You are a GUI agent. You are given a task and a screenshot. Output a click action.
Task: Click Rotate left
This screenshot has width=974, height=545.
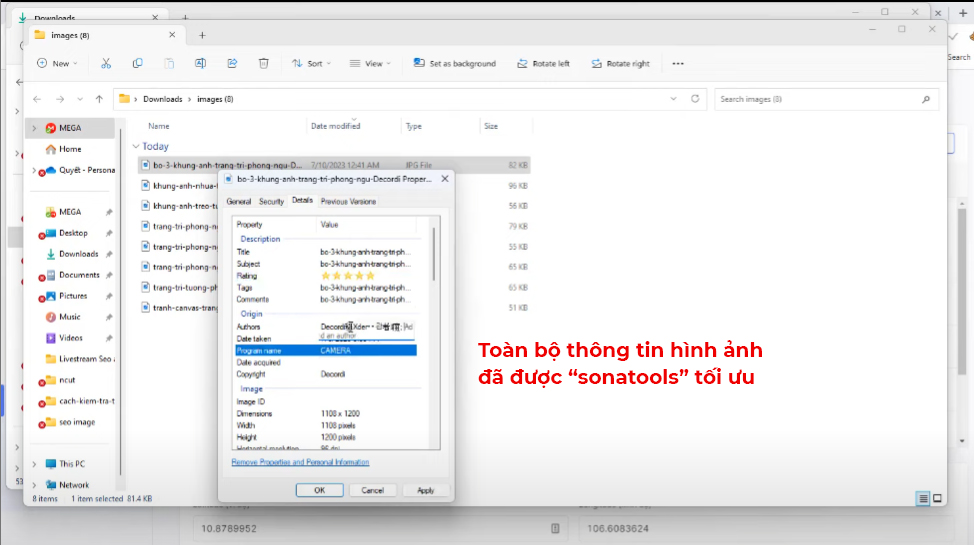(543, 63)
